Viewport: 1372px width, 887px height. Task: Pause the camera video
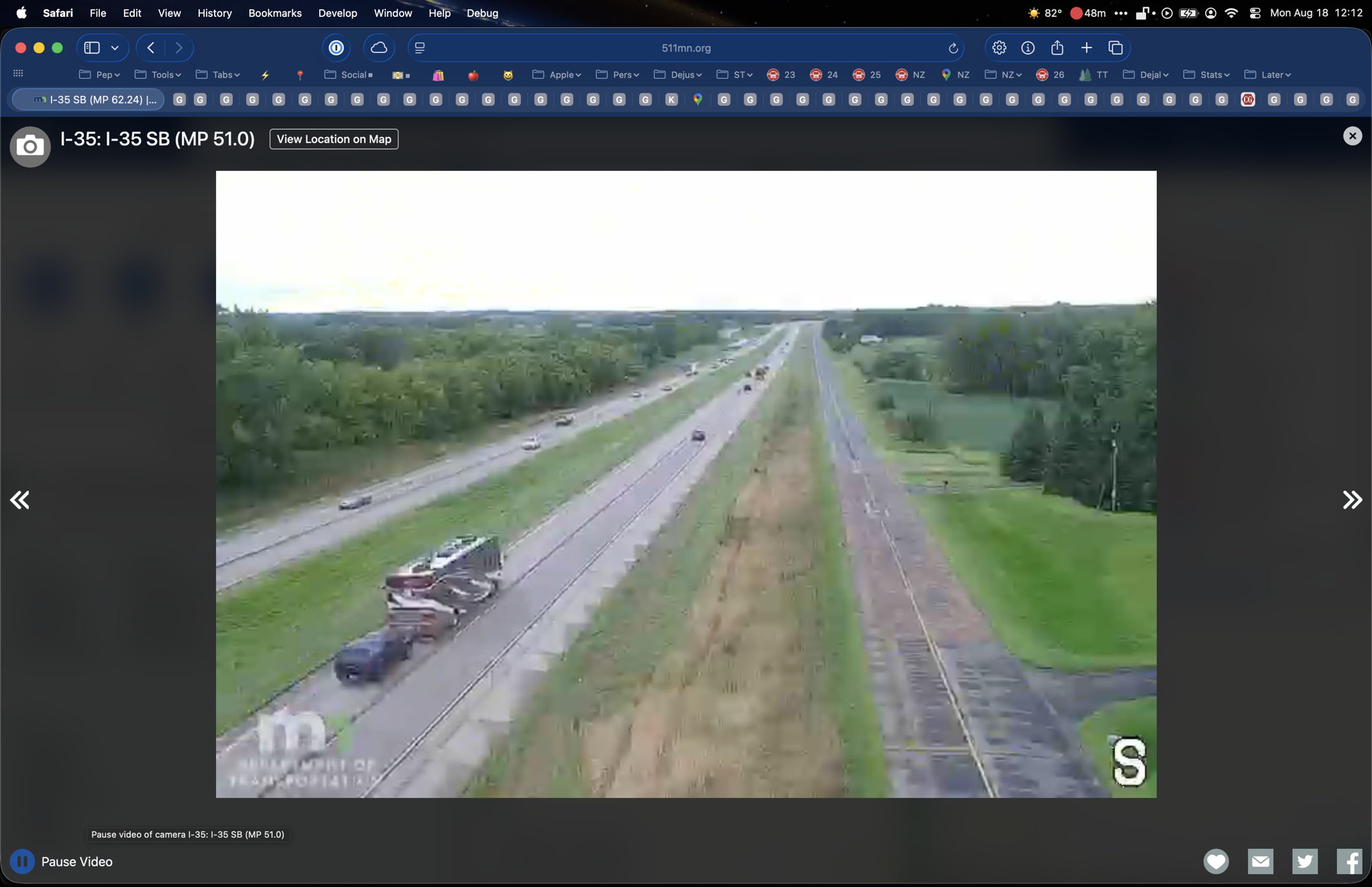[x=21, y=862]
